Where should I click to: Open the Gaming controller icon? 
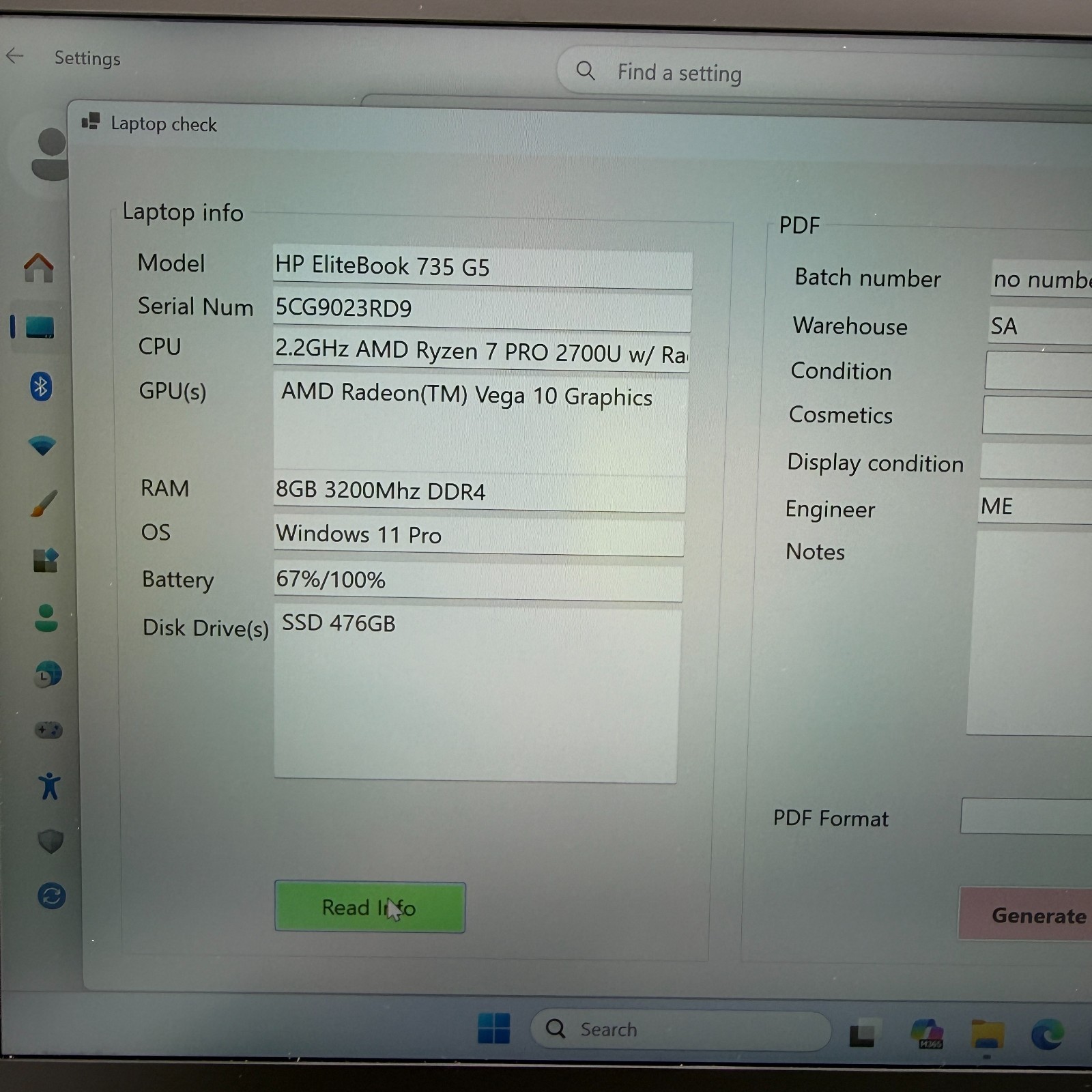(x=48, y=730)
